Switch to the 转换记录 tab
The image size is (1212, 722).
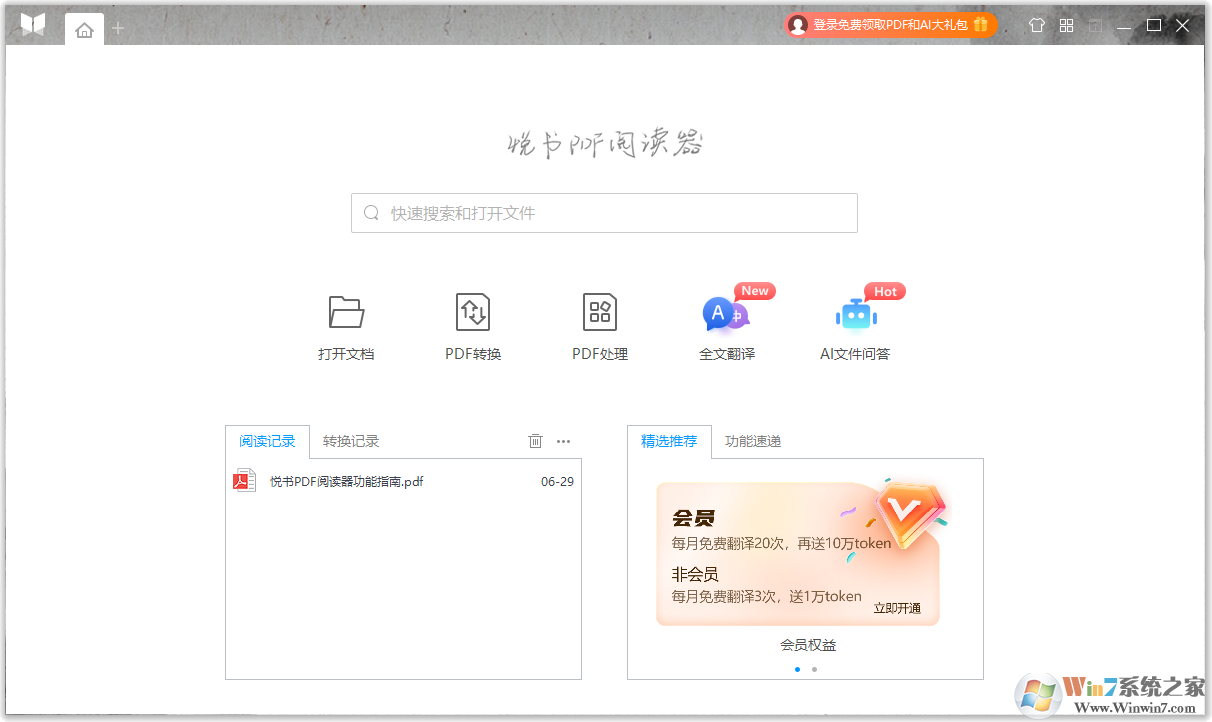tap(349, 440)
